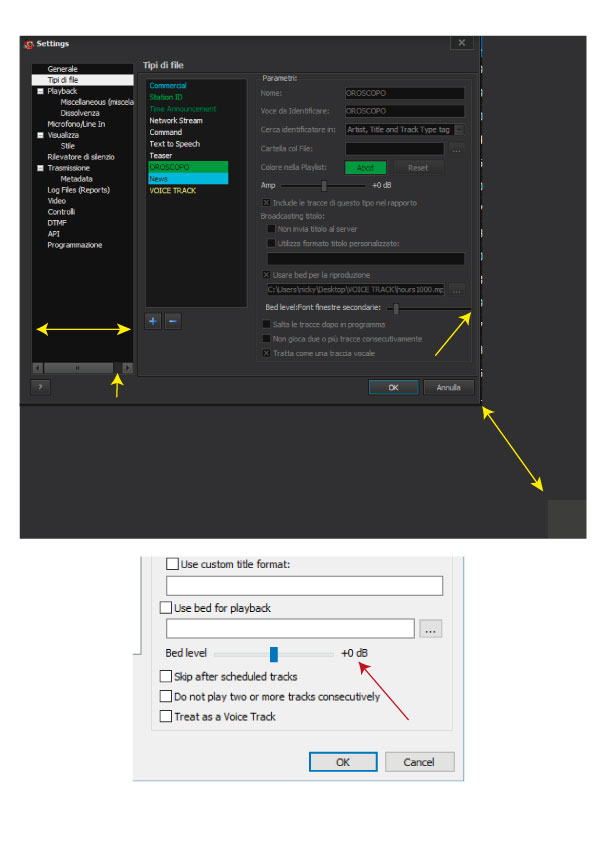
Task: Click the green Abcd playlist color swatch
Action: point(365,168)
